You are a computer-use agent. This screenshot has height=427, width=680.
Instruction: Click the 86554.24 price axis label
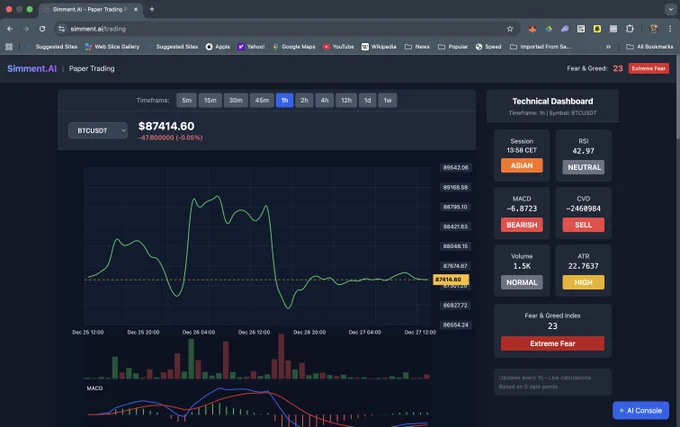(455, 325)
